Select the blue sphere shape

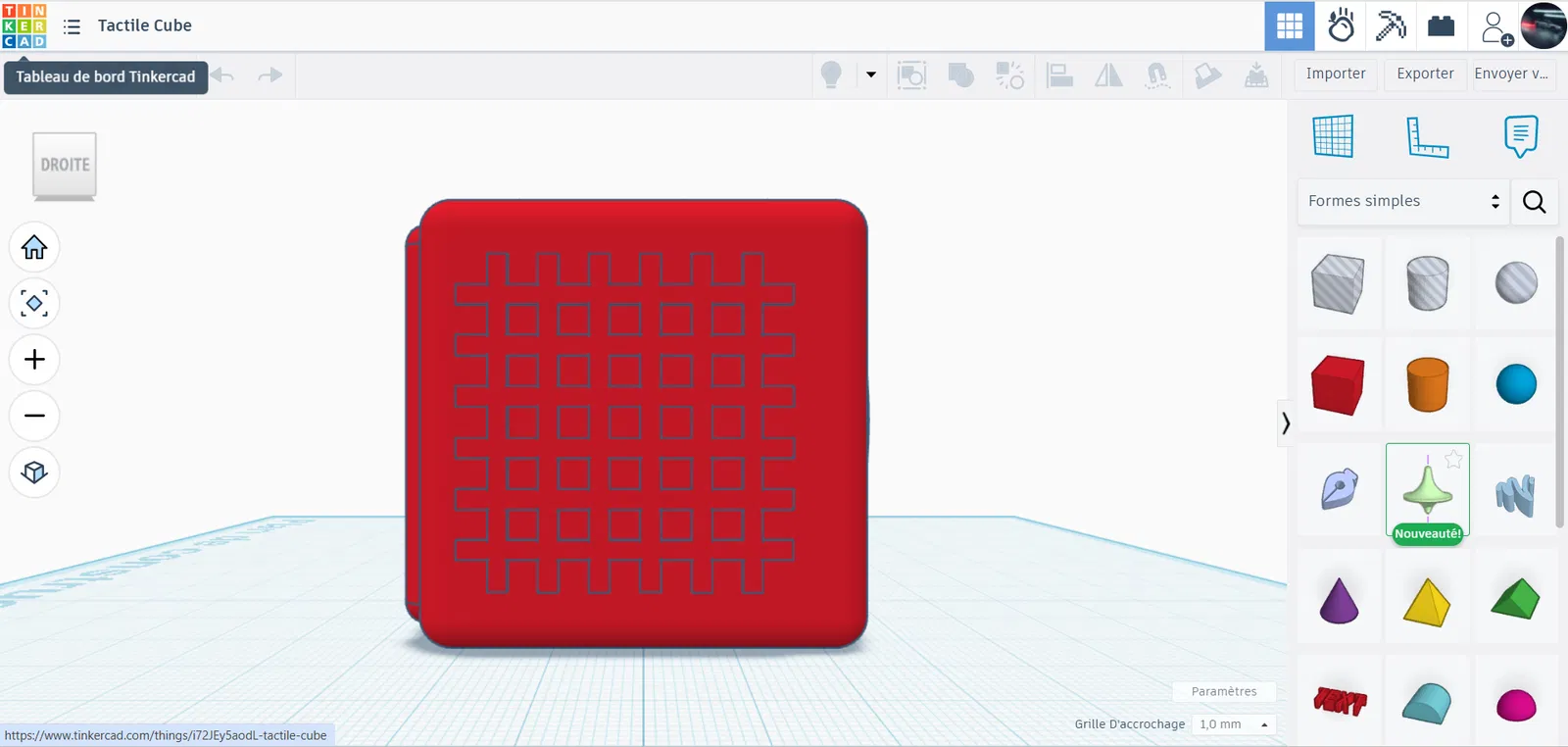tap(1516, 384)
